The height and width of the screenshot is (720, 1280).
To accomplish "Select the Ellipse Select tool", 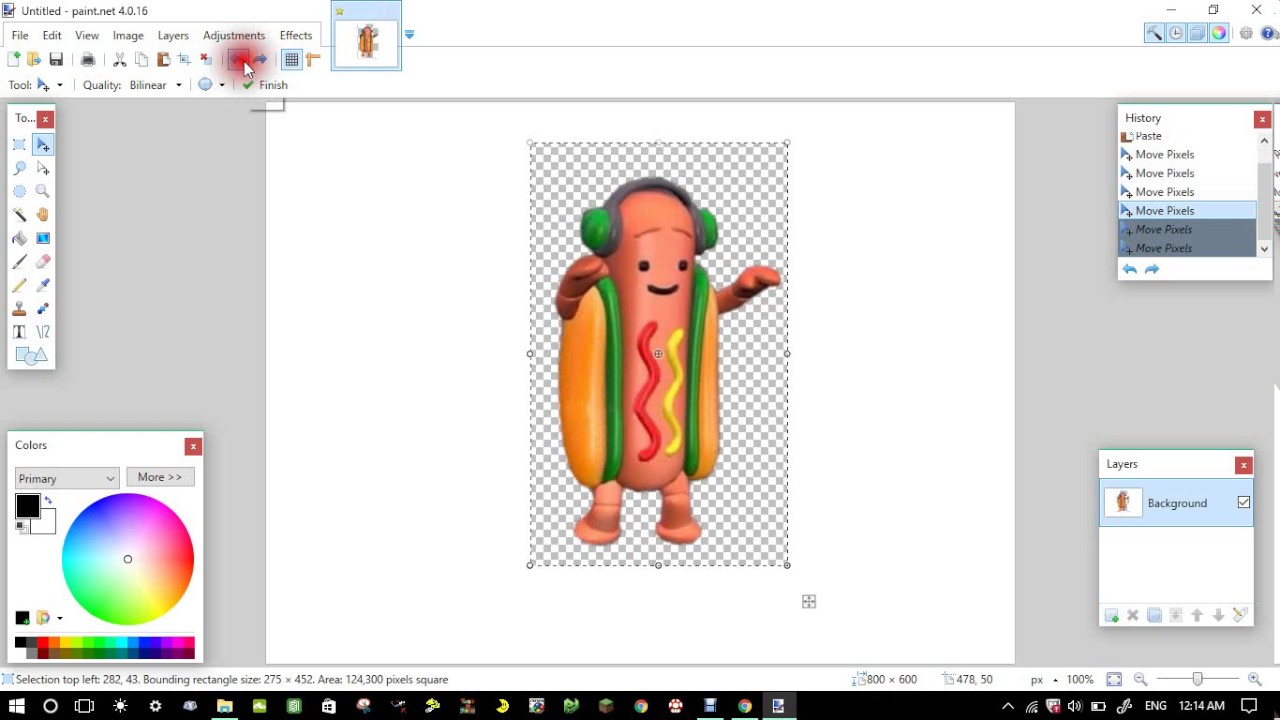I will tap(19, 191).
